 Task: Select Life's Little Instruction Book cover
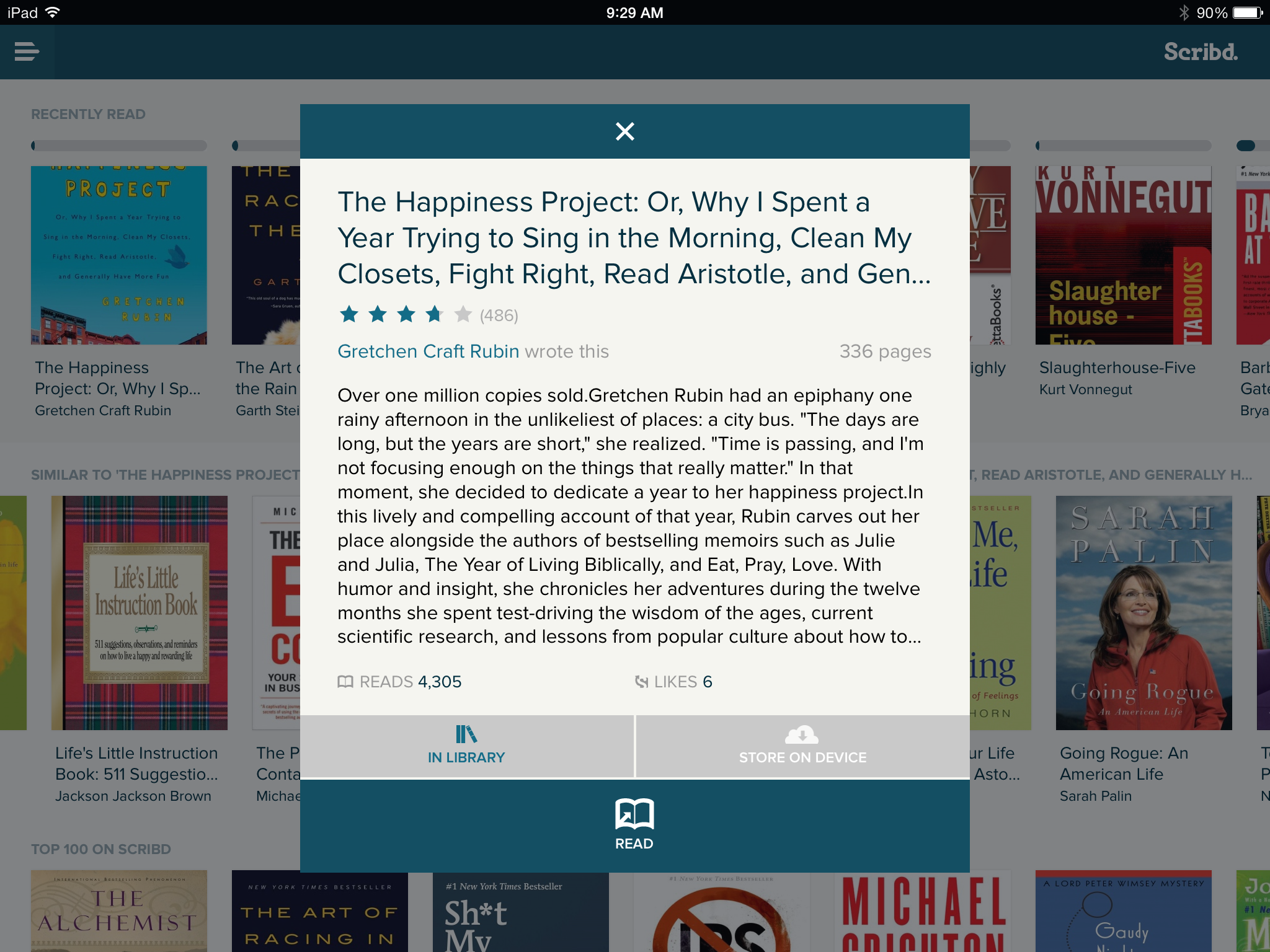click(x=140, y=613)
